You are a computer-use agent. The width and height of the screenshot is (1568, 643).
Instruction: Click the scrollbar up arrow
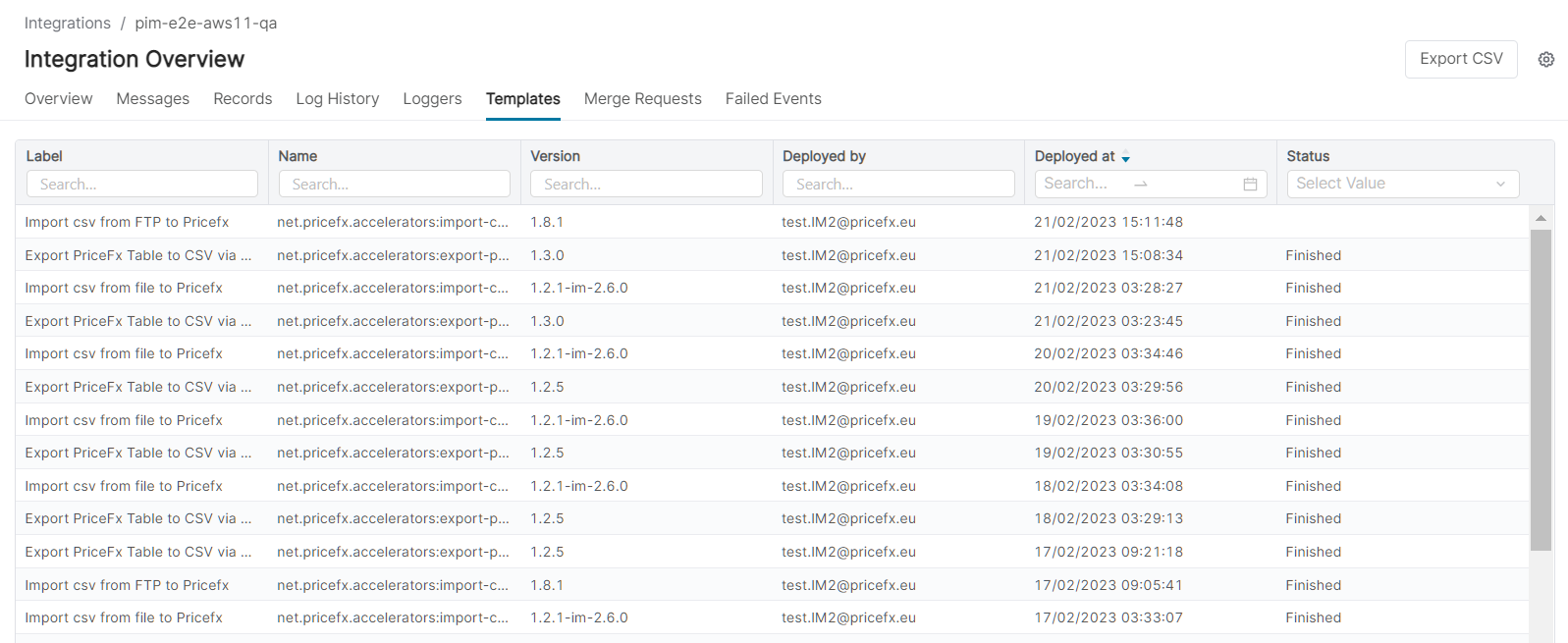click(x=1541, y=218)
